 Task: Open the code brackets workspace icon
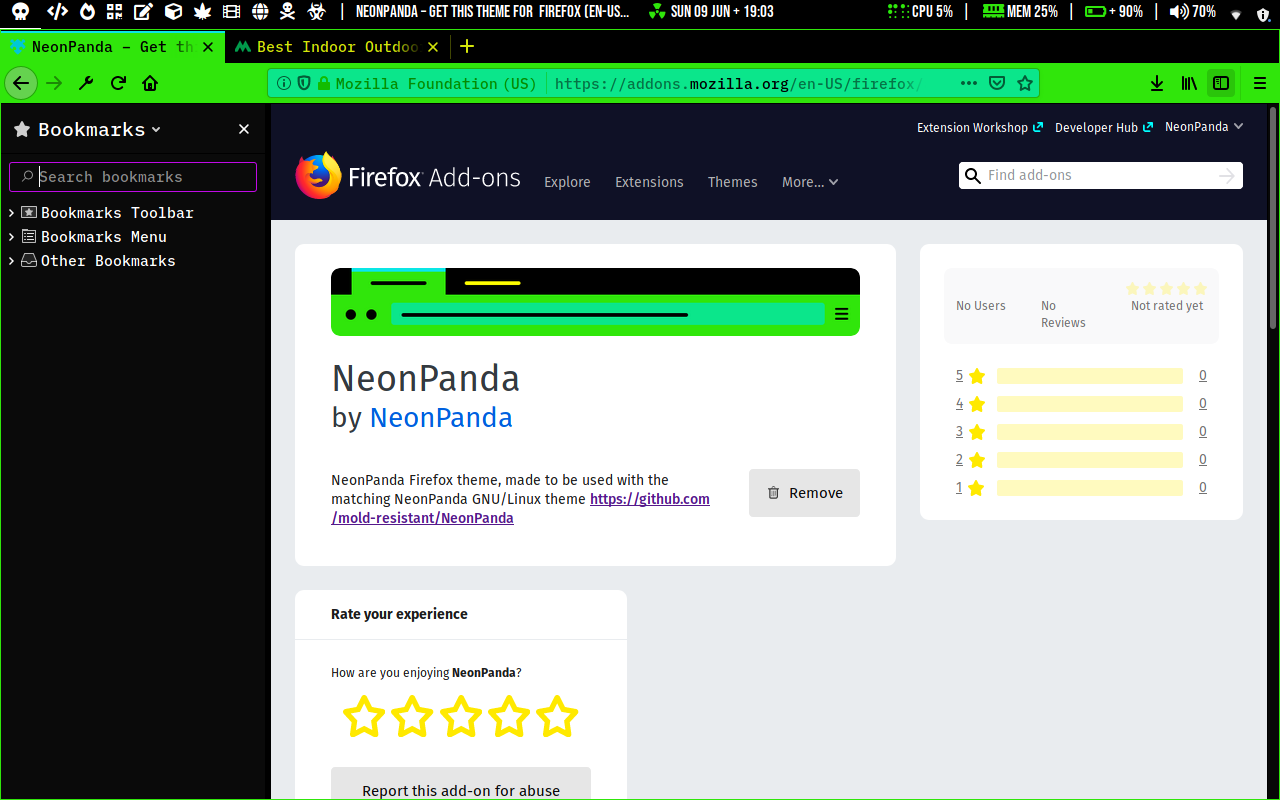[x=58, y=12]
